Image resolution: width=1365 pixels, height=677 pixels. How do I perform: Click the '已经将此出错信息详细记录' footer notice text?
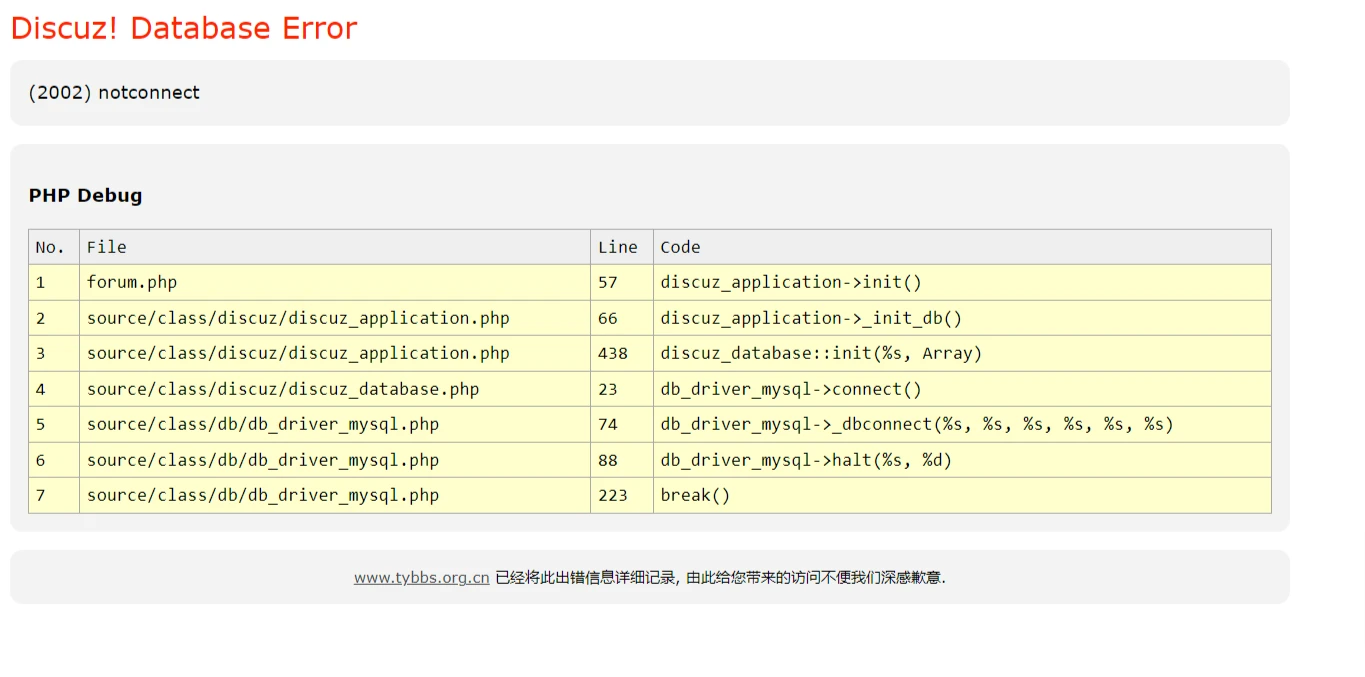click(585, 577)
